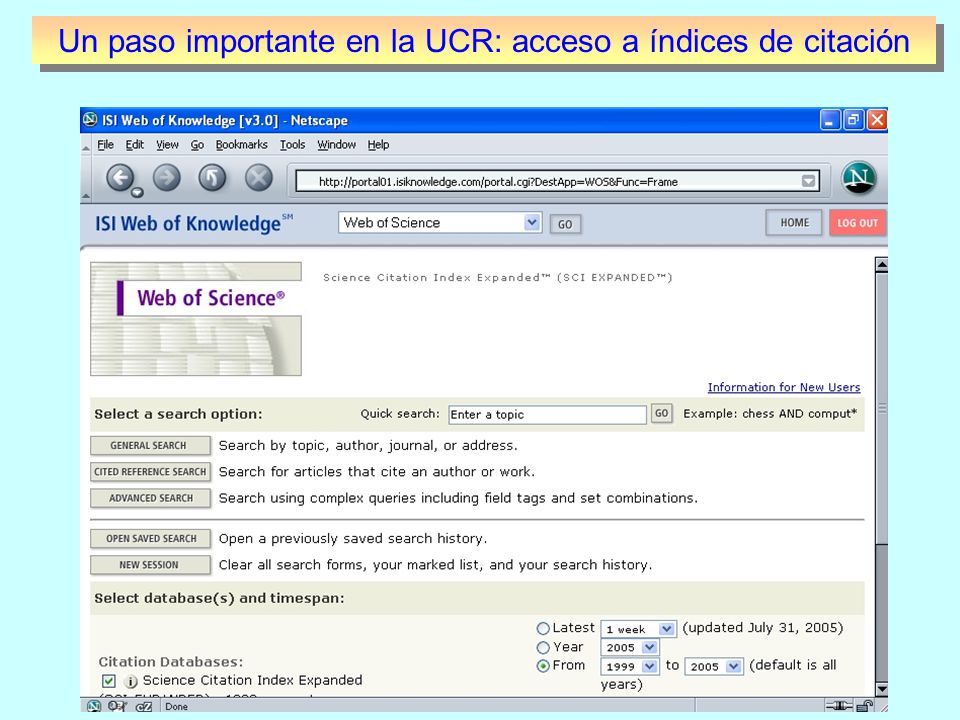
Task: Open the URL history dropdown arrow
Action: [x=808, y=181]
